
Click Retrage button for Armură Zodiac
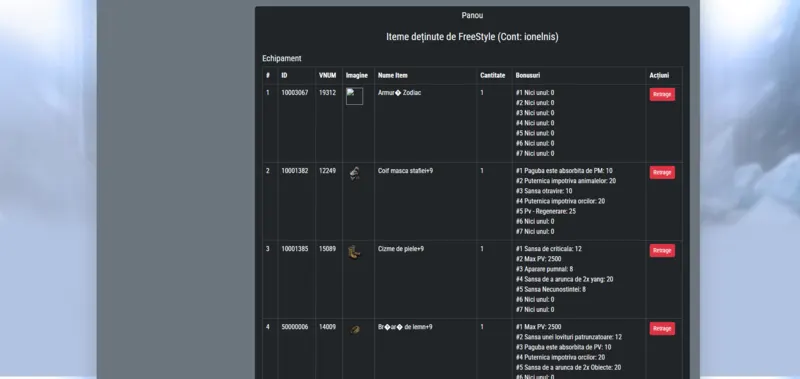(x=662, y=94)
